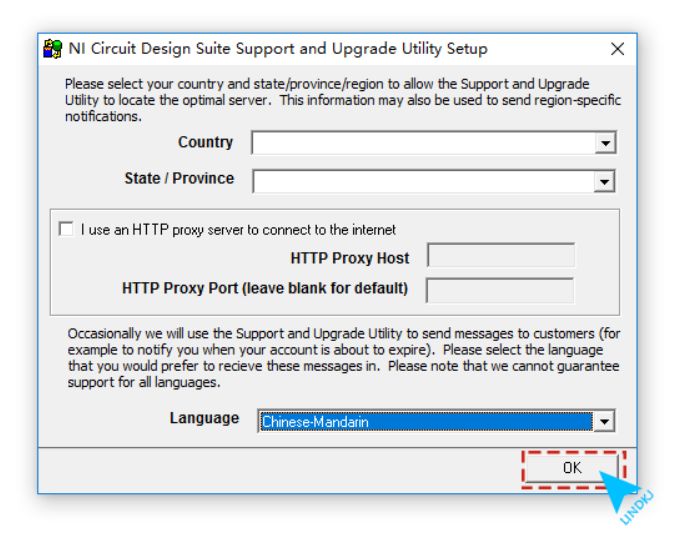Click the State / Province label text
Screen dimensions: 681x539
[179, 179]
